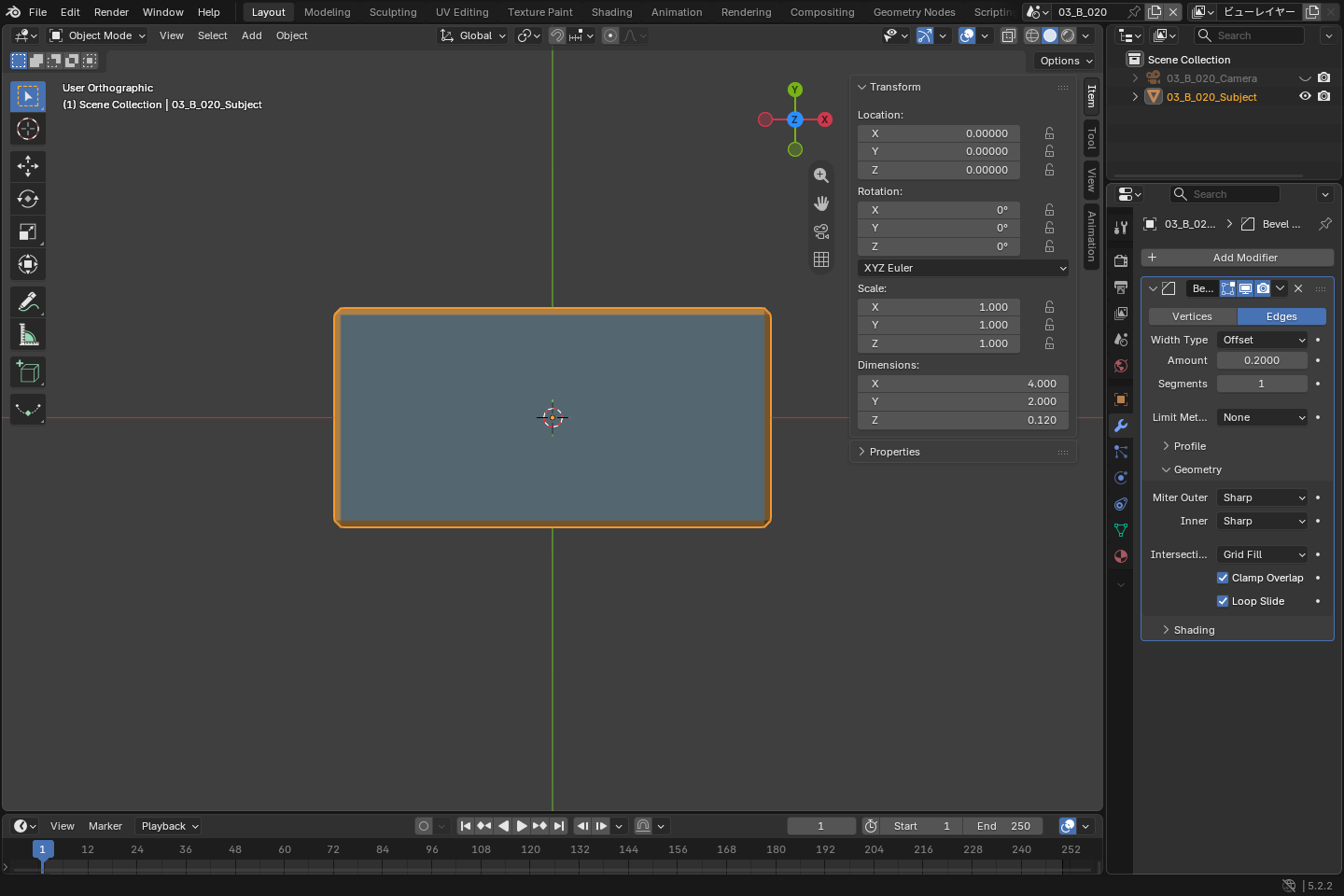The height and width of the screenshot is (896, 1344).
Task: Select the Cursor tool in toolbar
Action: [28, 129]
